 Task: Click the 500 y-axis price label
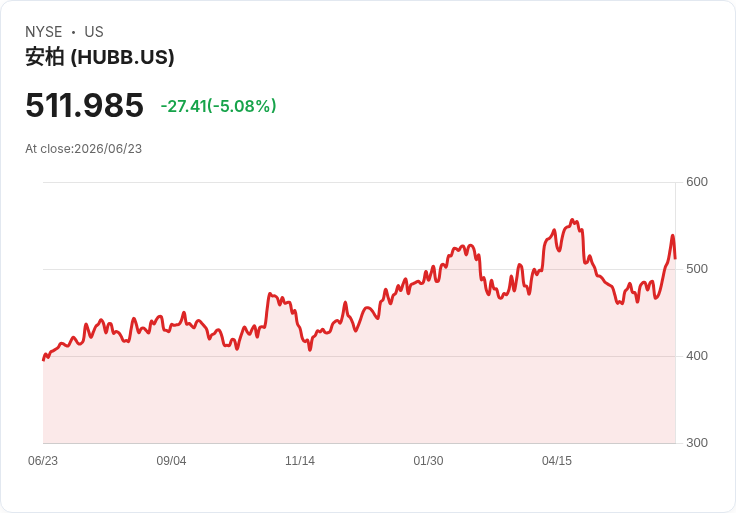[x=697, y=269]
